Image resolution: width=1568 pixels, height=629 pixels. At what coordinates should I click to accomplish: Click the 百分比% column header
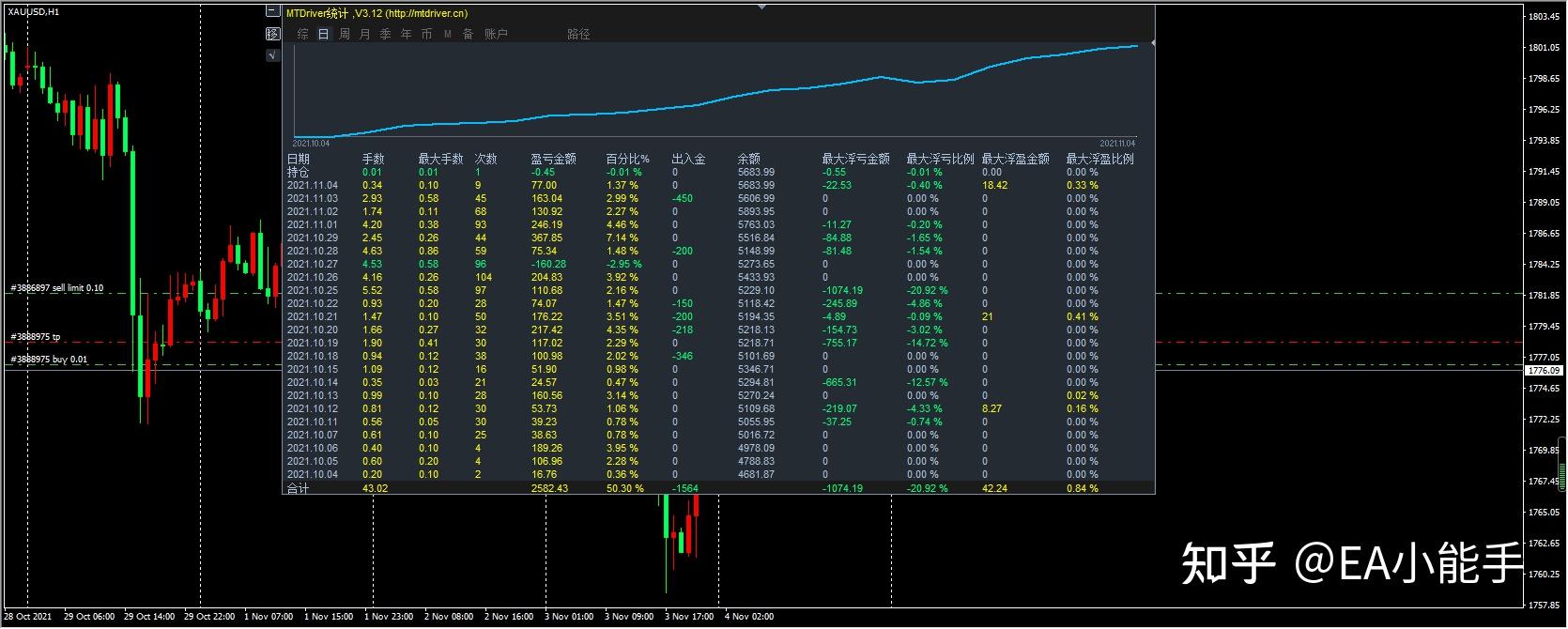[x=627, y=159]
